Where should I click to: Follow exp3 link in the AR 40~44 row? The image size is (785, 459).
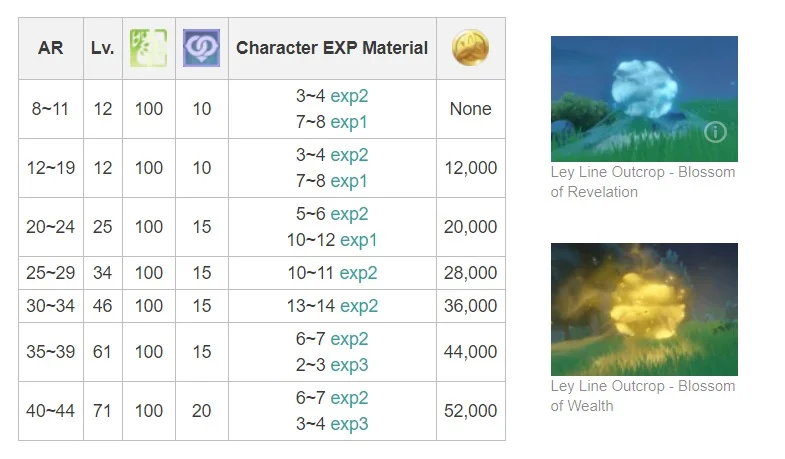349,423
